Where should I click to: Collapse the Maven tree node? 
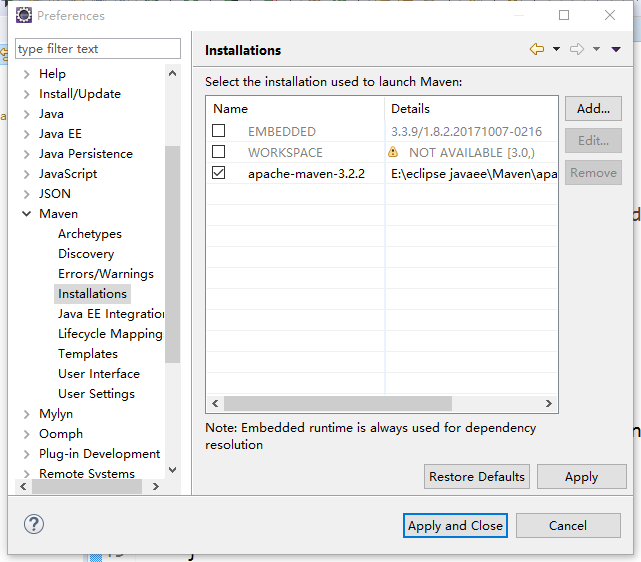pos(26,214)
